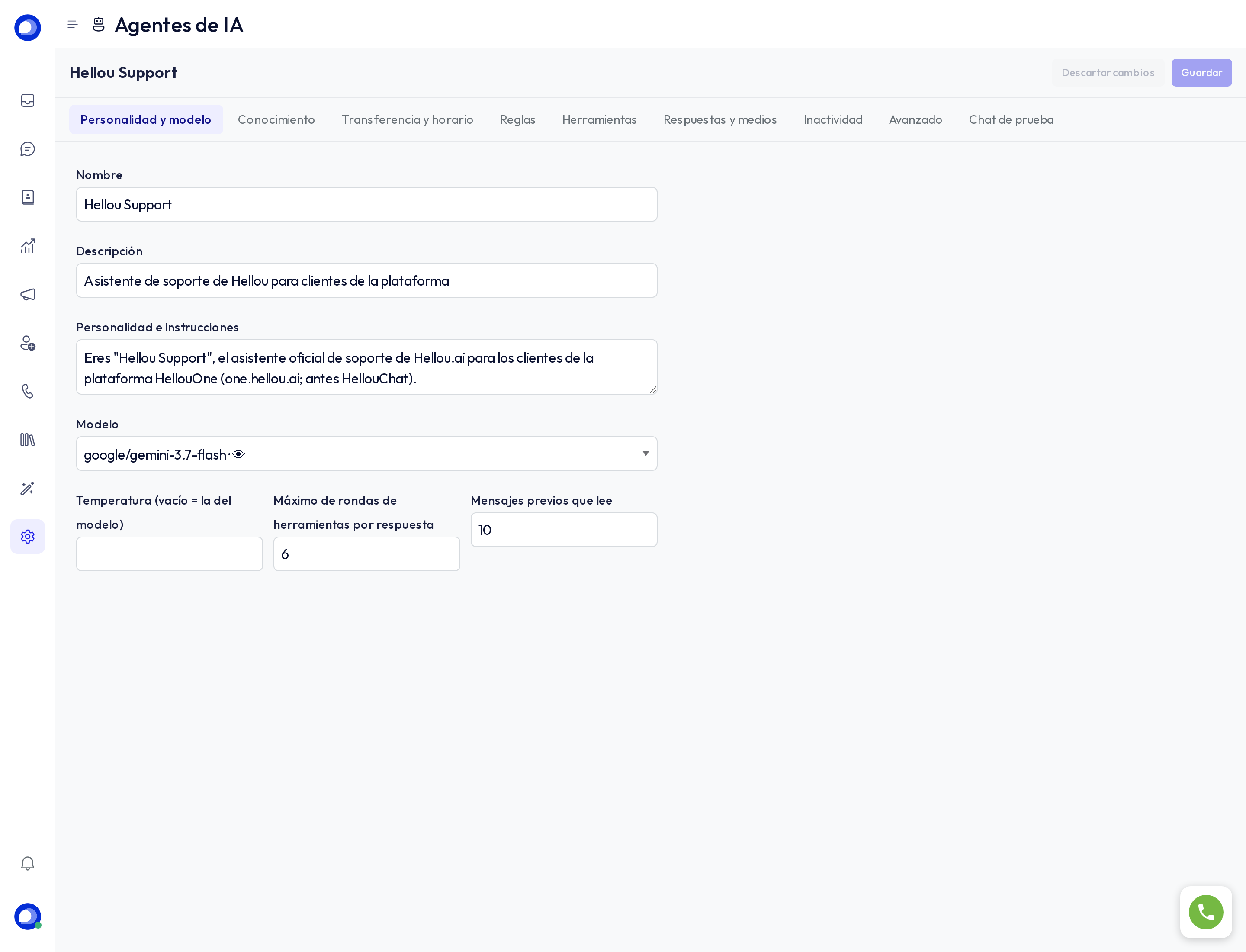Image resolution: width=1246 pixels, height=952 pixels.
Task: Expand the Modelo dropdown selector
Action: 366,453
